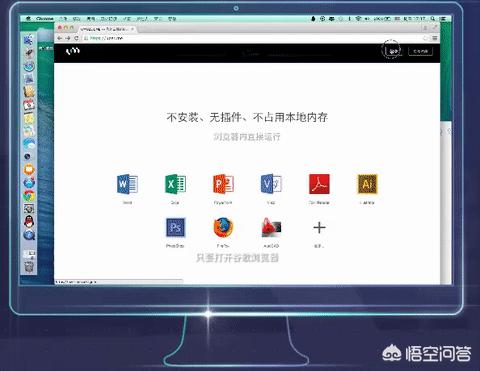Click the login button in the header
Image resolution: width=480 pixels, height=371 pixels.
coord(394,51)
